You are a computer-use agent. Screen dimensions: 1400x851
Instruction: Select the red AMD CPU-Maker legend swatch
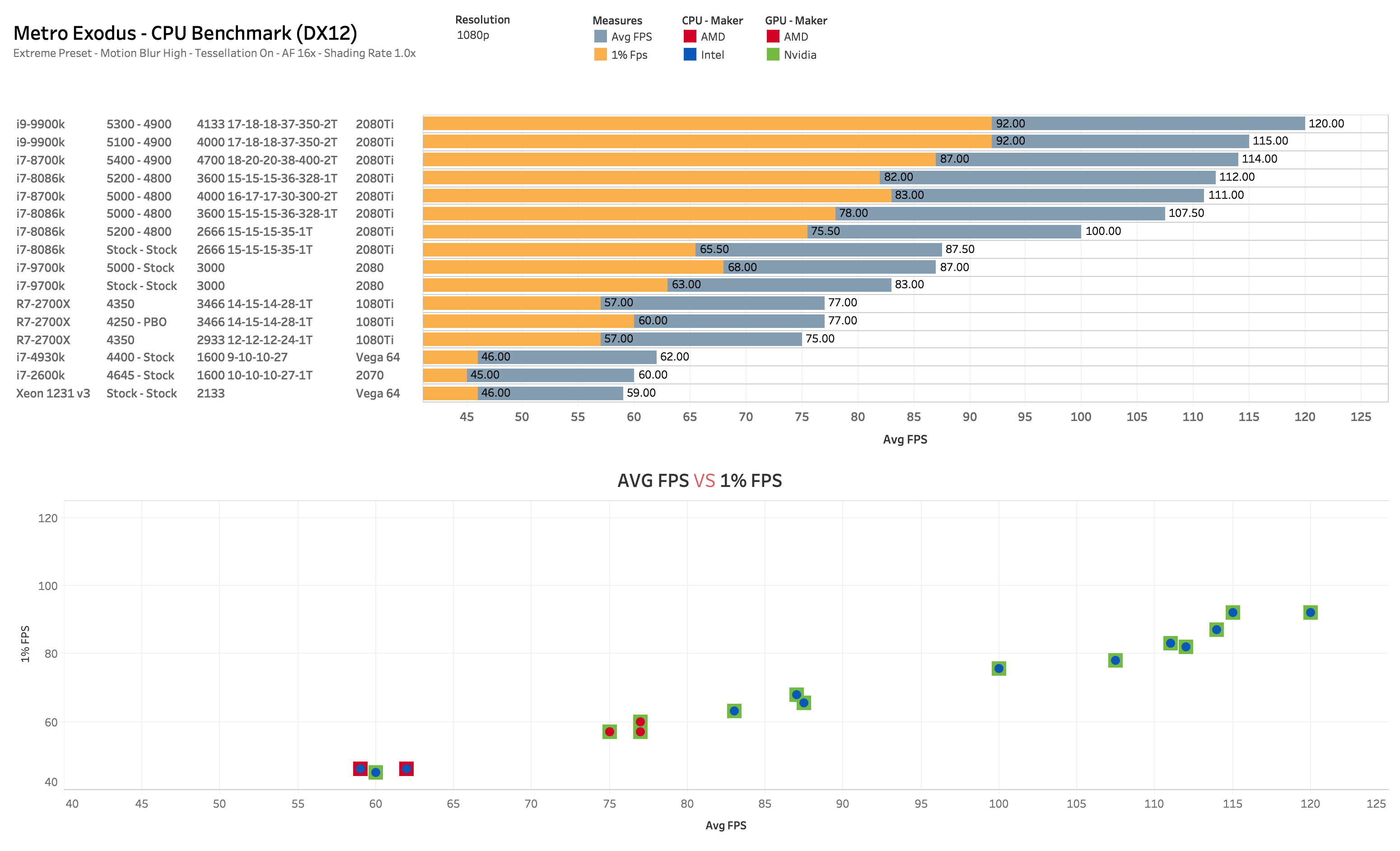point(689,37)
